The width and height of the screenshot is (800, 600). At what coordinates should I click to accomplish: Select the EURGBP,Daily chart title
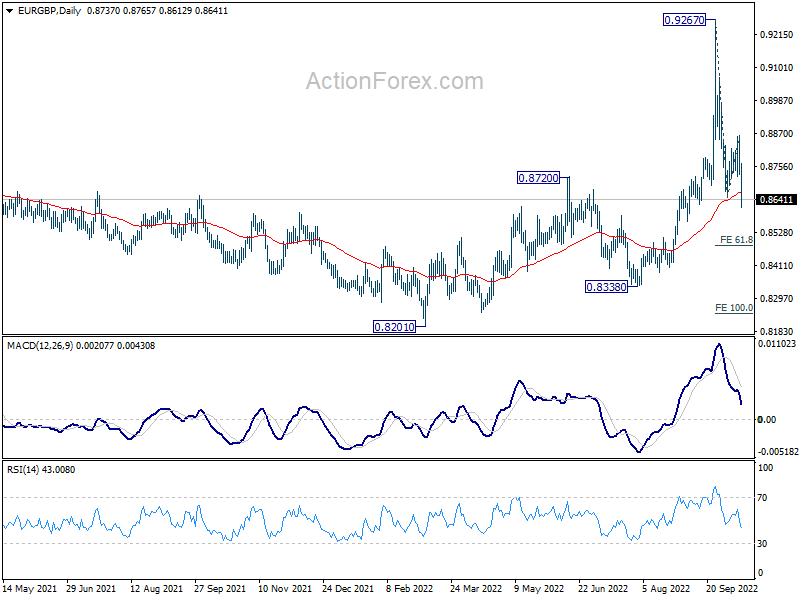coord(49,11)
